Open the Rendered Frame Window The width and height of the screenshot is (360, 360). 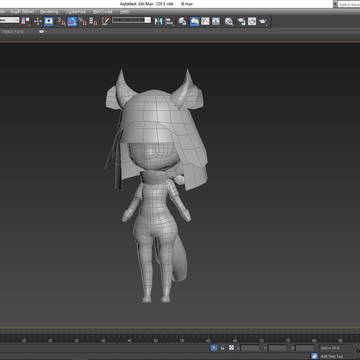252,21
